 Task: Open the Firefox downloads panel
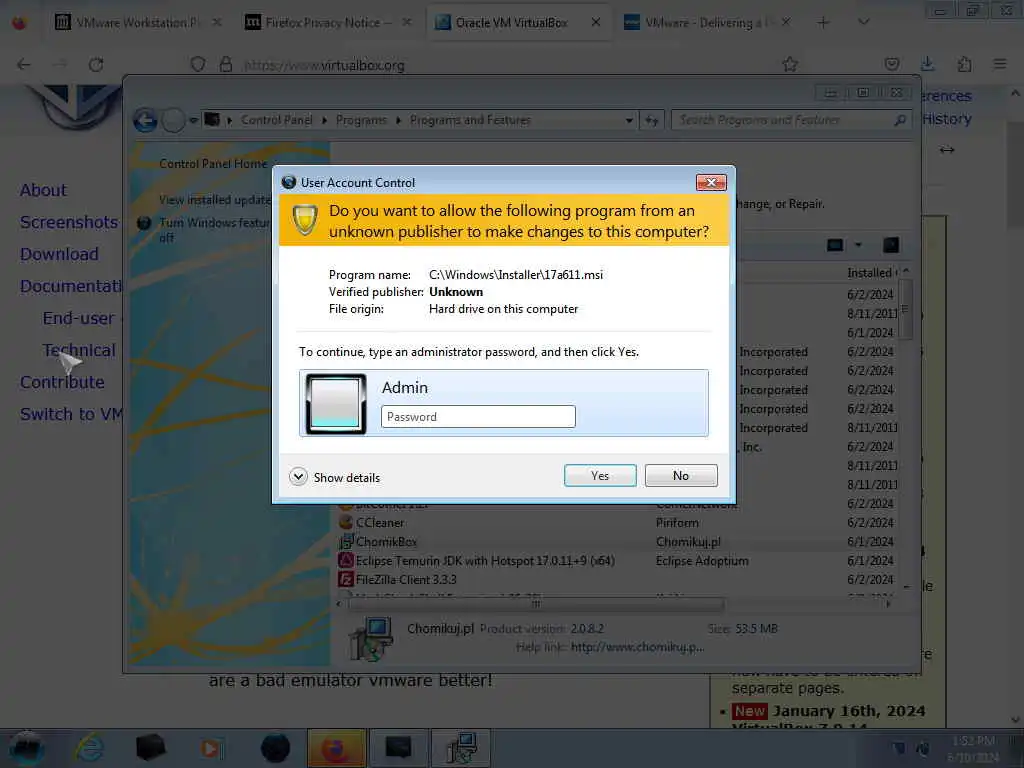(927, 64)
